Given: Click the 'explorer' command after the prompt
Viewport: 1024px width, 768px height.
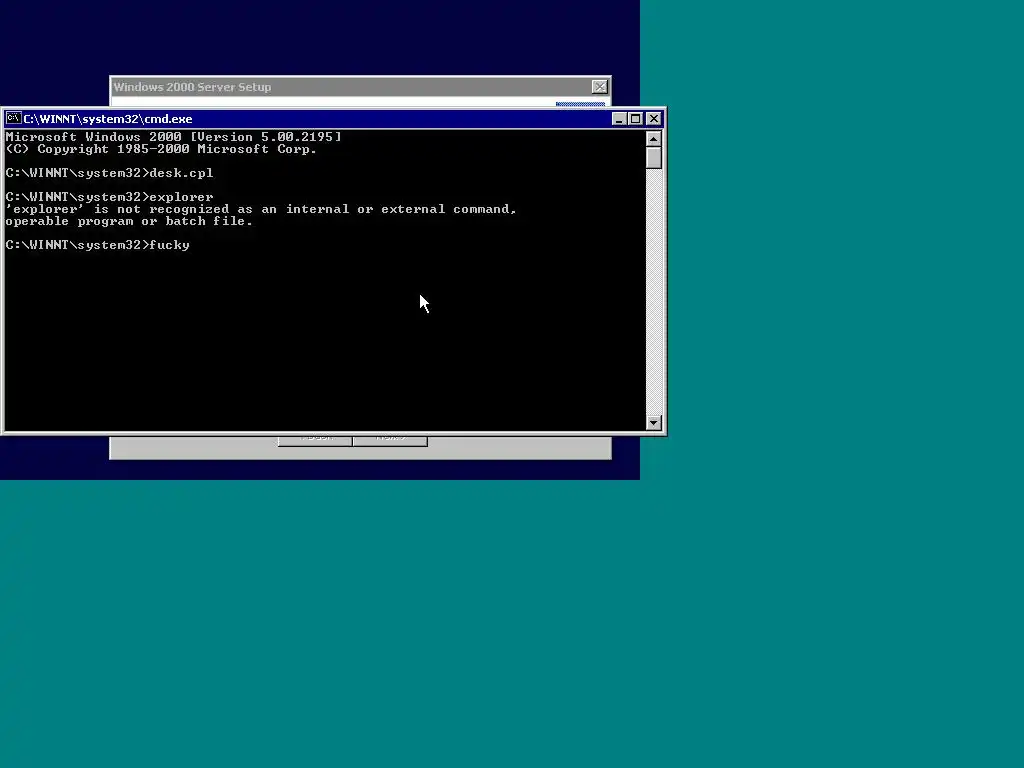Looking at the screenshot, I should click(x=182, y=197).
